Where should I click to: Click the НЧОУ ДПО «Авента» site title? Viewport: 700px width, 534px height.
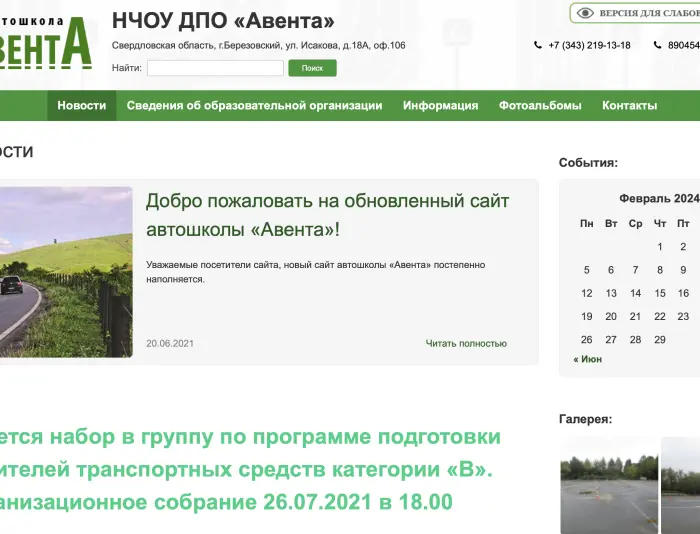tap(223, 21)
